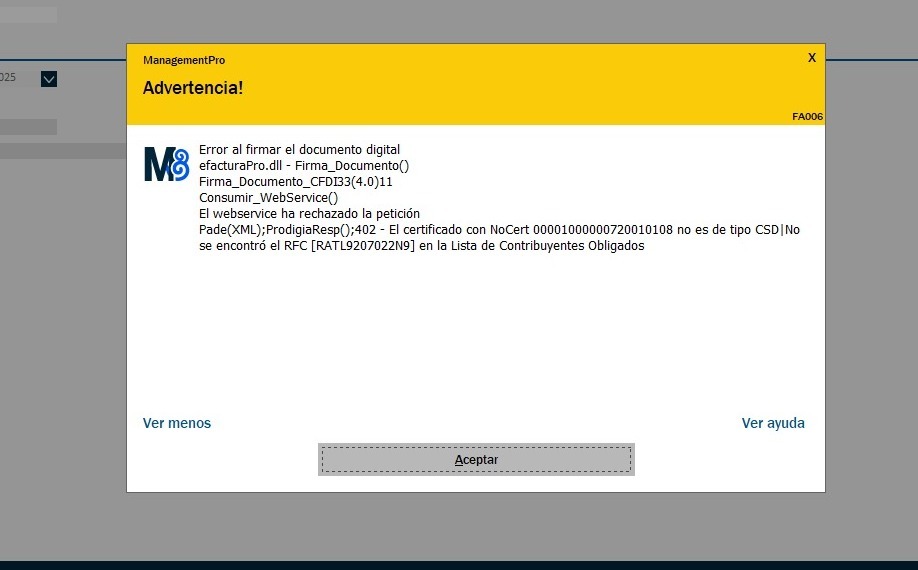This screenshot has height=570, width=918.
Task: Click the FA006 error code label
Action: pos(806,117)
